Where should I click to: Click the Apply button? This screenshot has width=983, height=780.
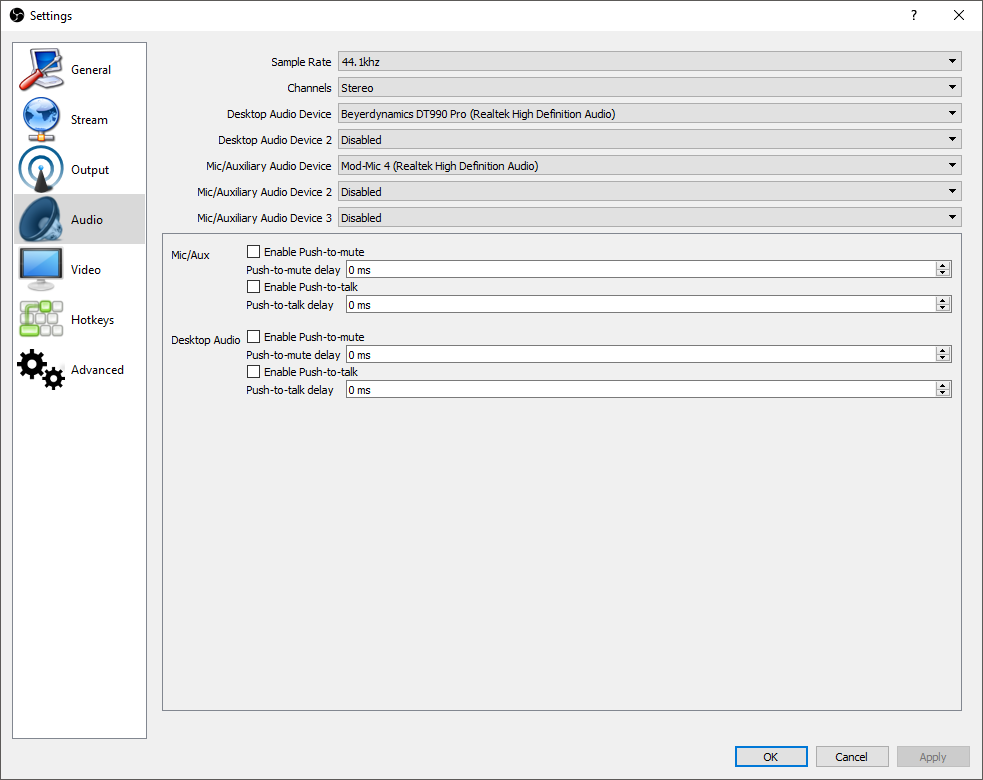pos(933,757)
